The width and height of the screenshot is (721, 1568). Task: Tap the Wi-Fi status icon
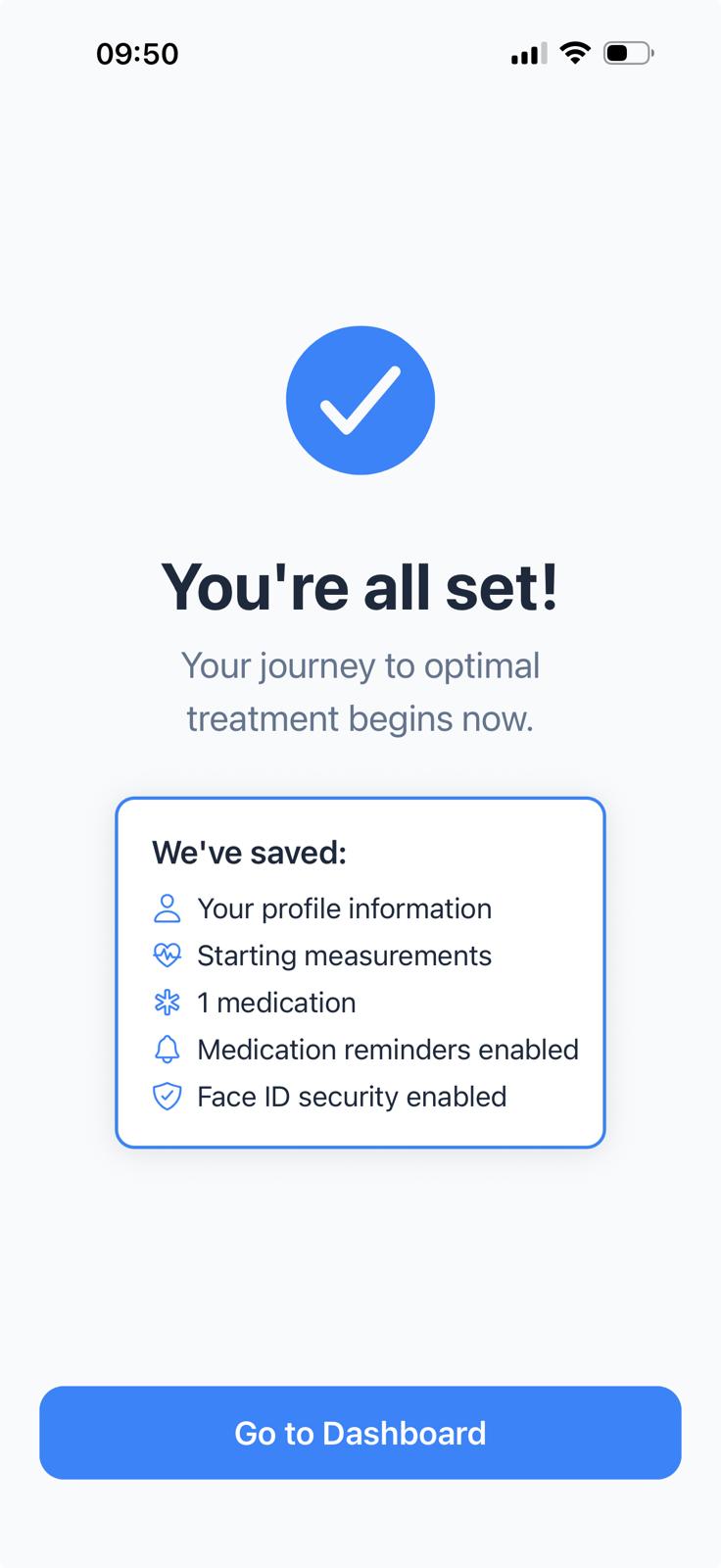[x=575, y=53]
